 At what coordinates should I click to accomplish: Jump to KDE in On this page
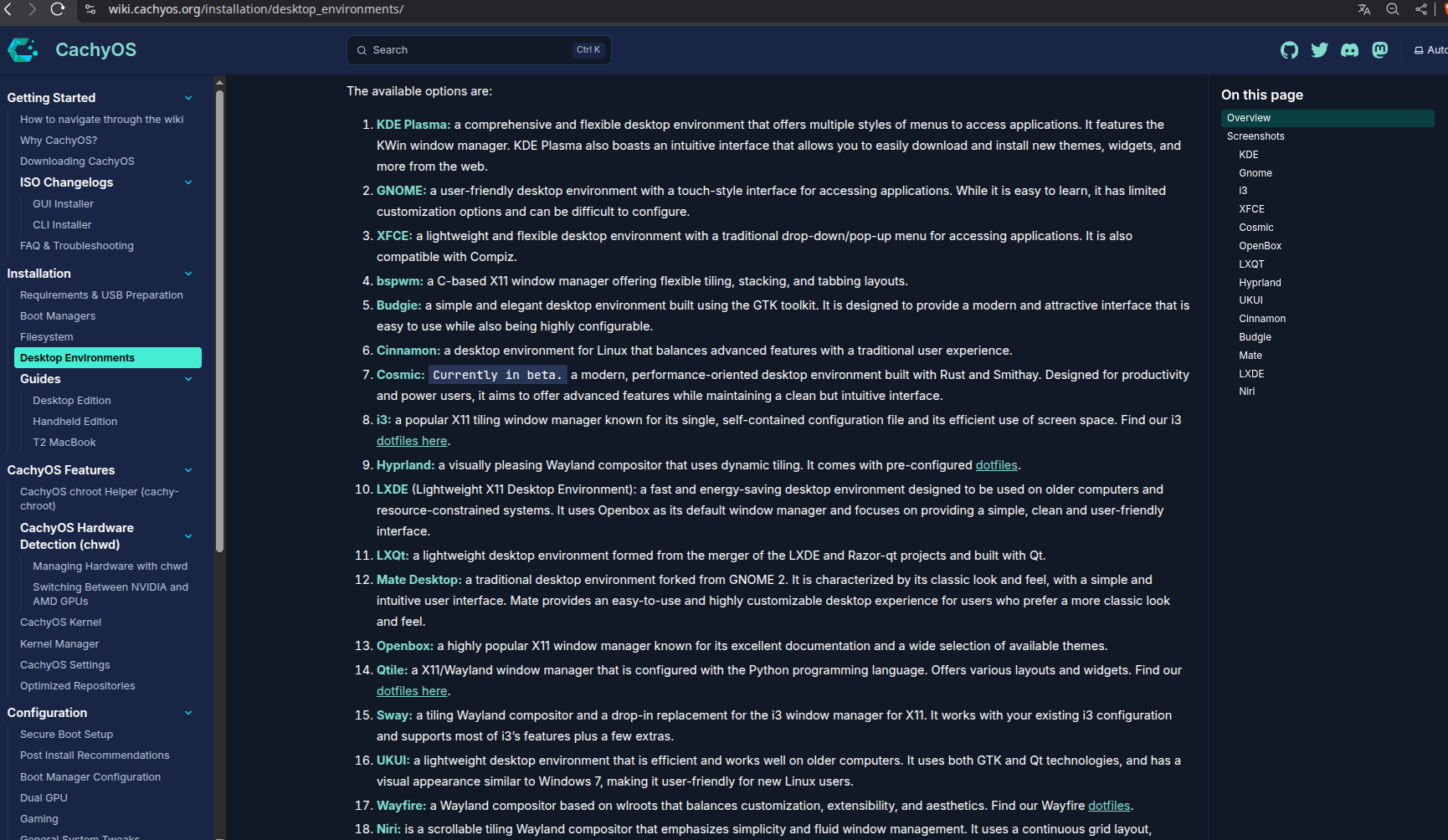[x=1249, y=155]
